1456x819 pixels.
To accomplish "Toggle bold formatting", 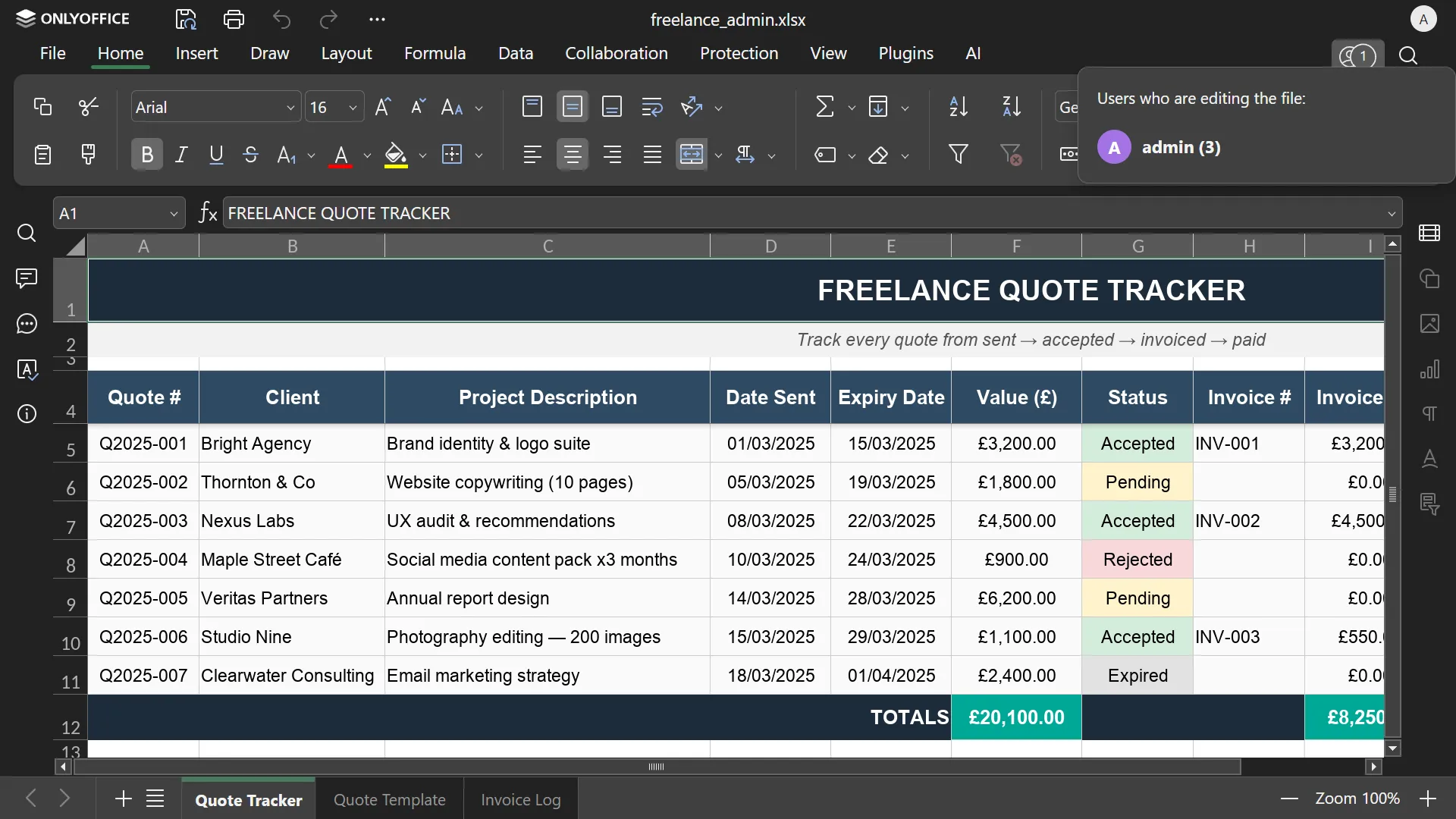I will point(146,154).
